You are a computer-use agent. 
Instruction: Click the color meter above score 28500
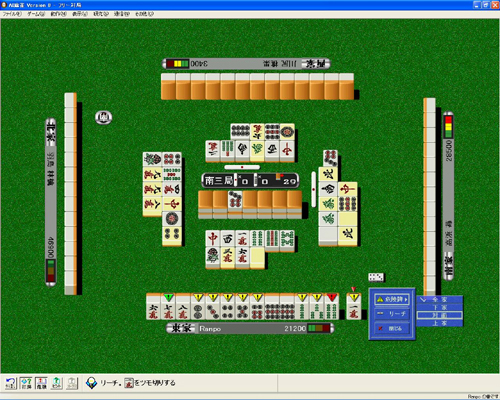pos(449,127)
